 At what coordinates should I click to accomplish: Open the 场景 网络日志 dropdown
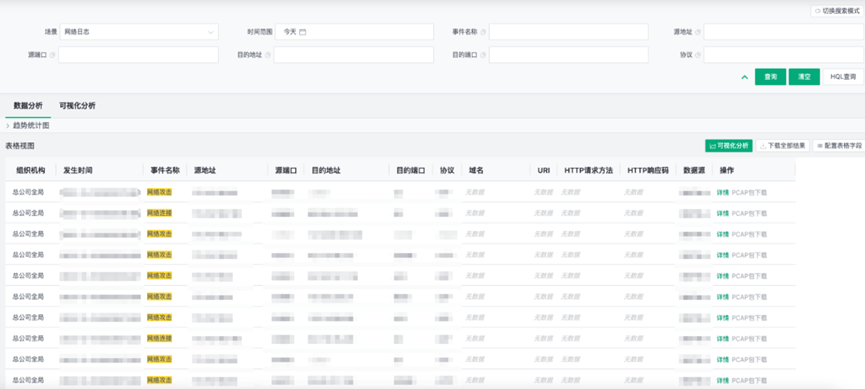(138, 32)
